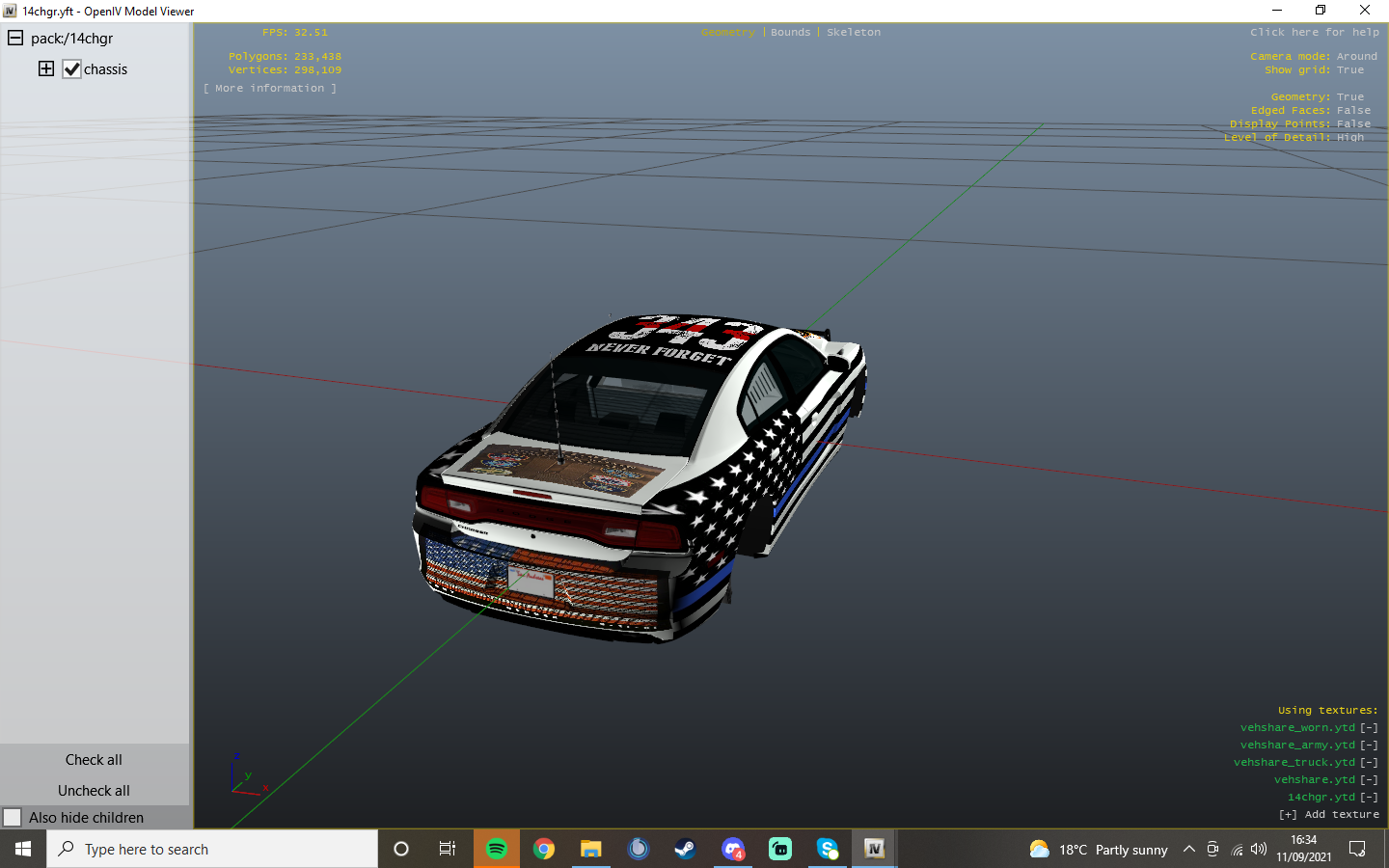1389x868 pixels.
Task: Uncheck the chassis visibility checkbox
Action: point(72,69)
